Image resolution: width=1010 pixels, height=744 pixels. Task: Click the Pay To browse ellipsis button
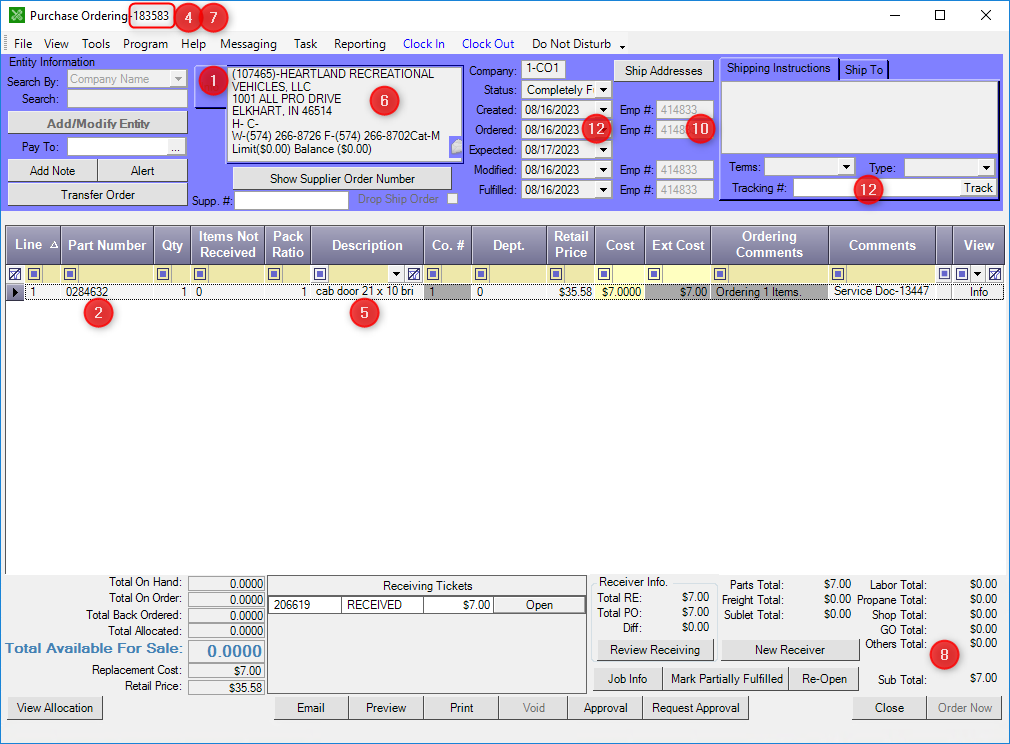point(176,148)
